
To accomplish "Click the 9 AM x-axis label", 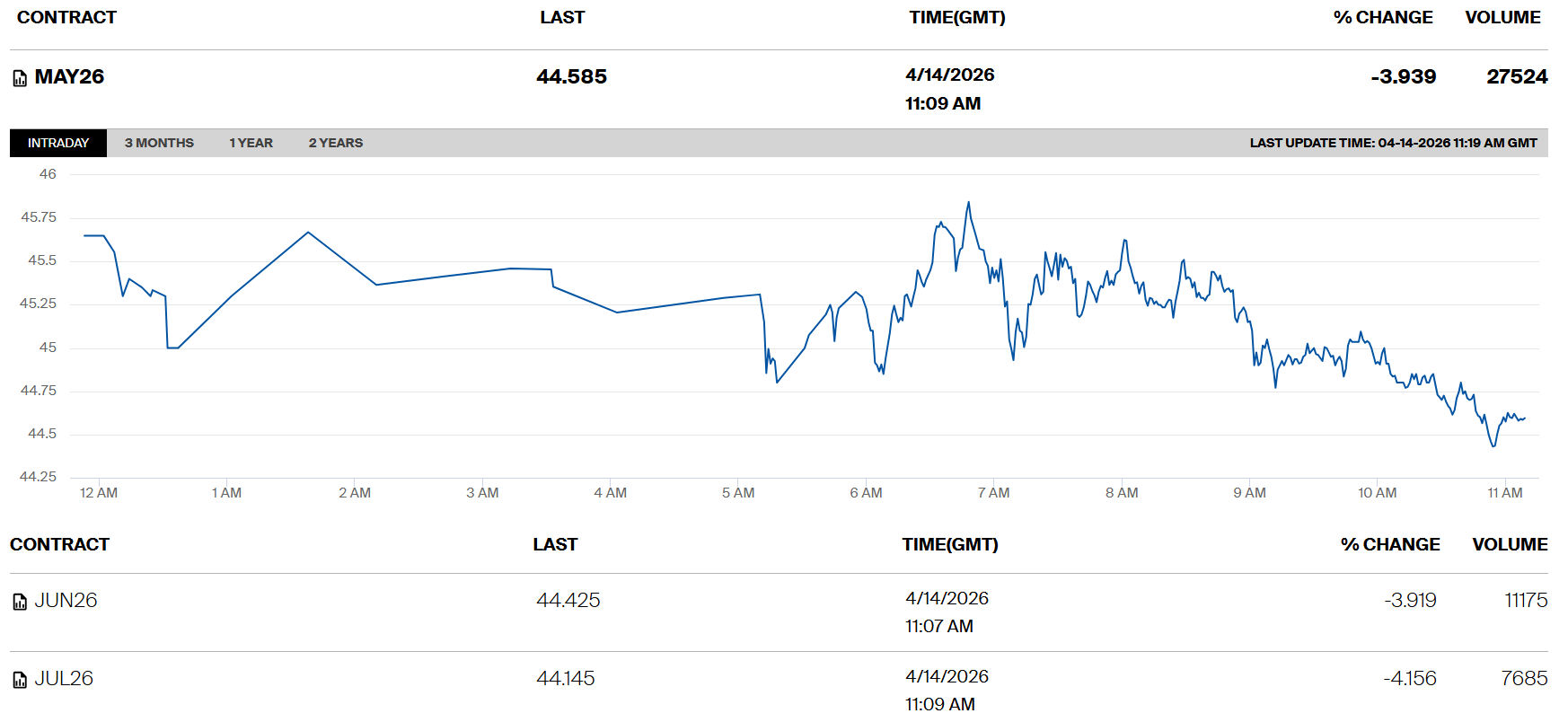I will 1249,493.
